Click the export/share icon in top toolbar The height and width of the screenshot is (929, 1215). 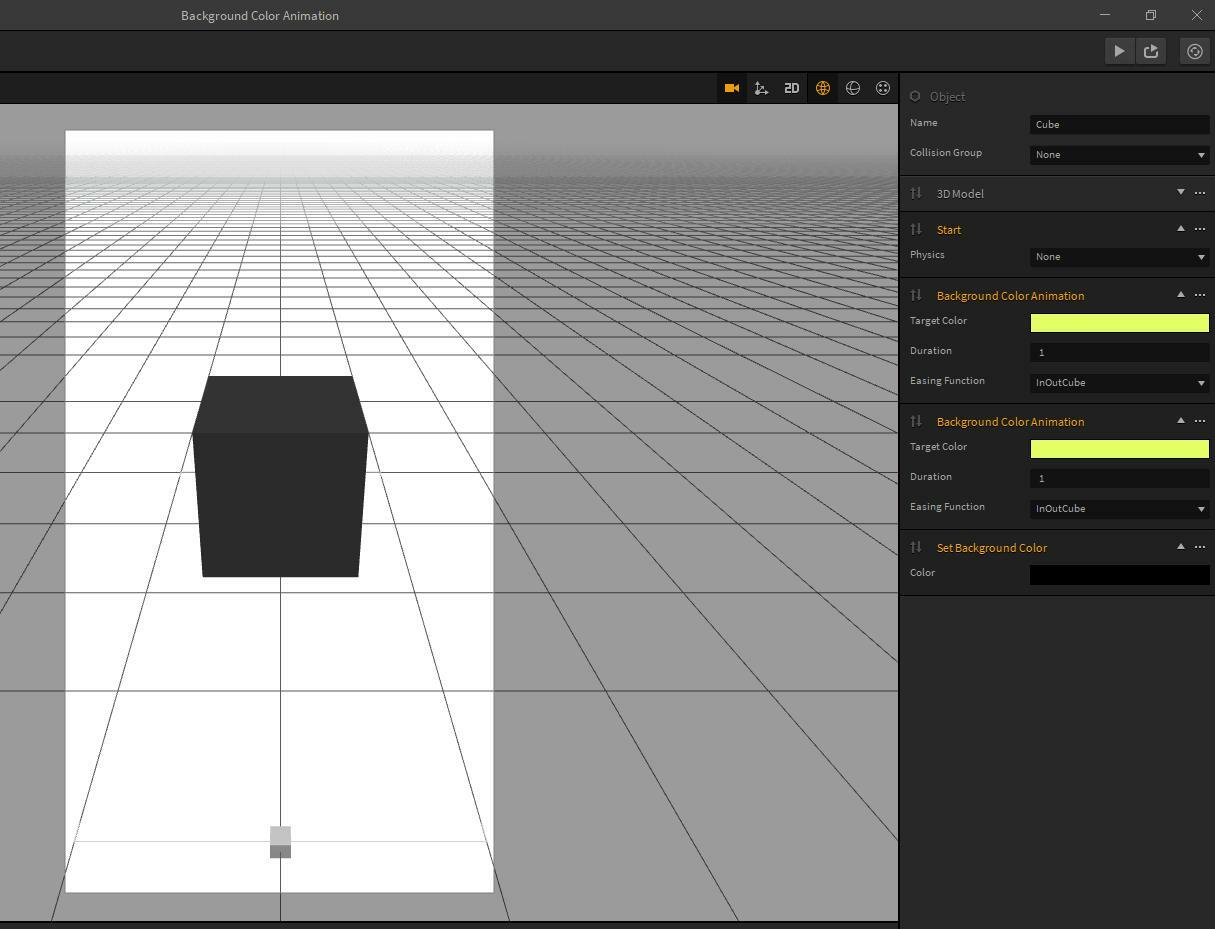[x=1151, y=51]
